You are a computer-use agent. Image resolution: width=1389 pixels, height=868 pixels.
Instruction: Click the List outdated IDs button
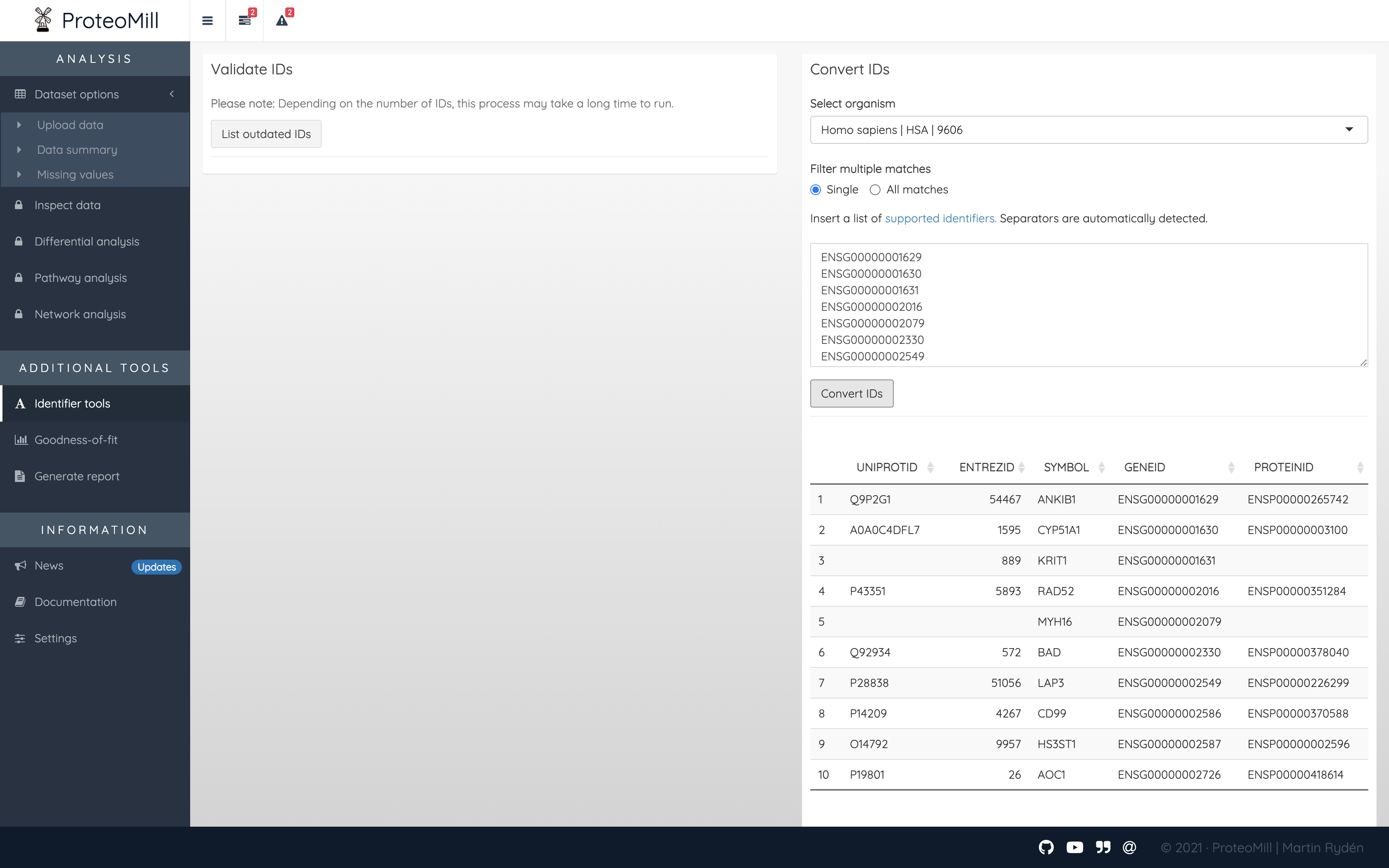click(266, 134)
